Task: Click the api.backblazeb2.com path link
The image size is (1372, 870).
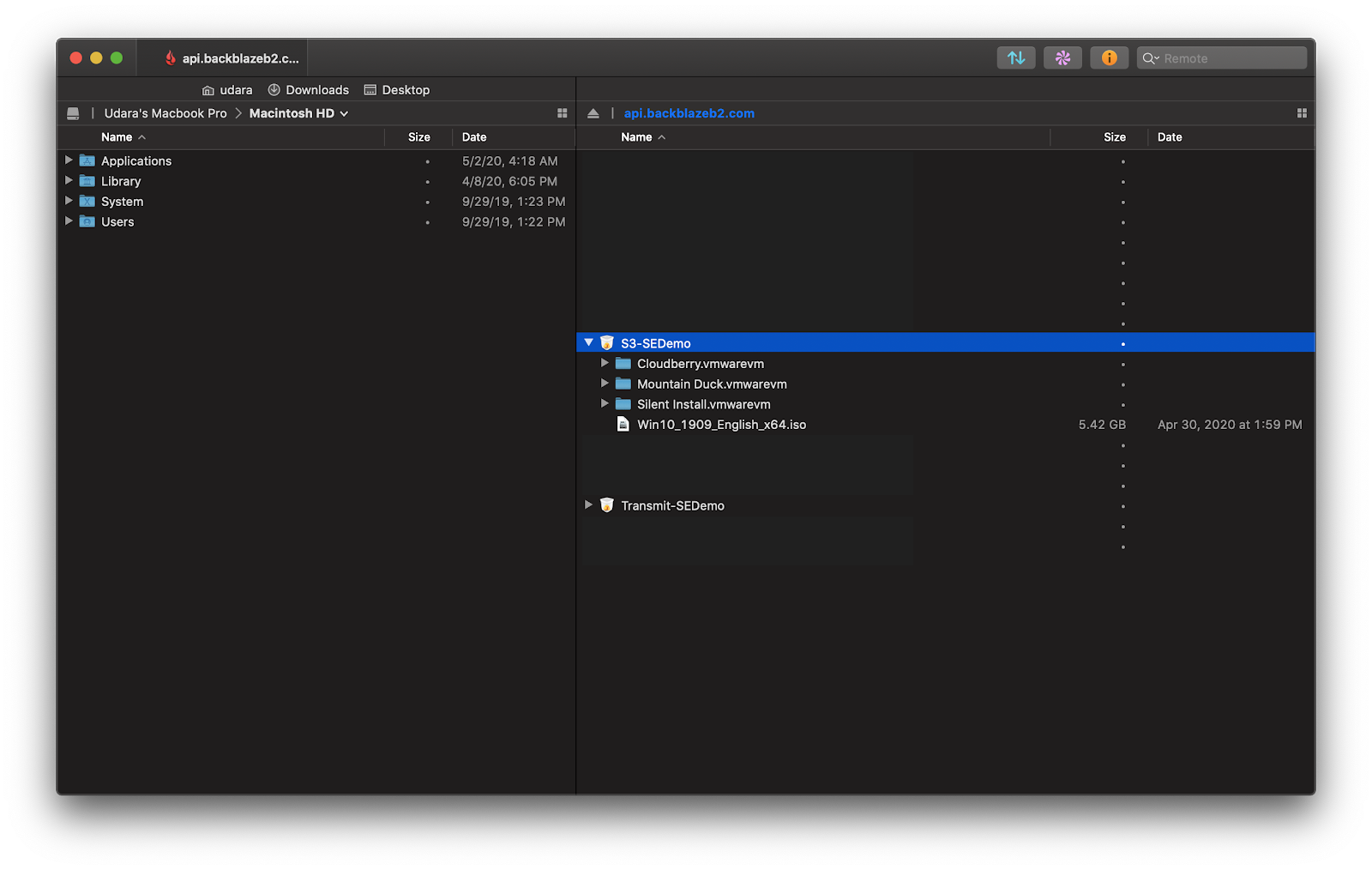Action: [689, 113]
